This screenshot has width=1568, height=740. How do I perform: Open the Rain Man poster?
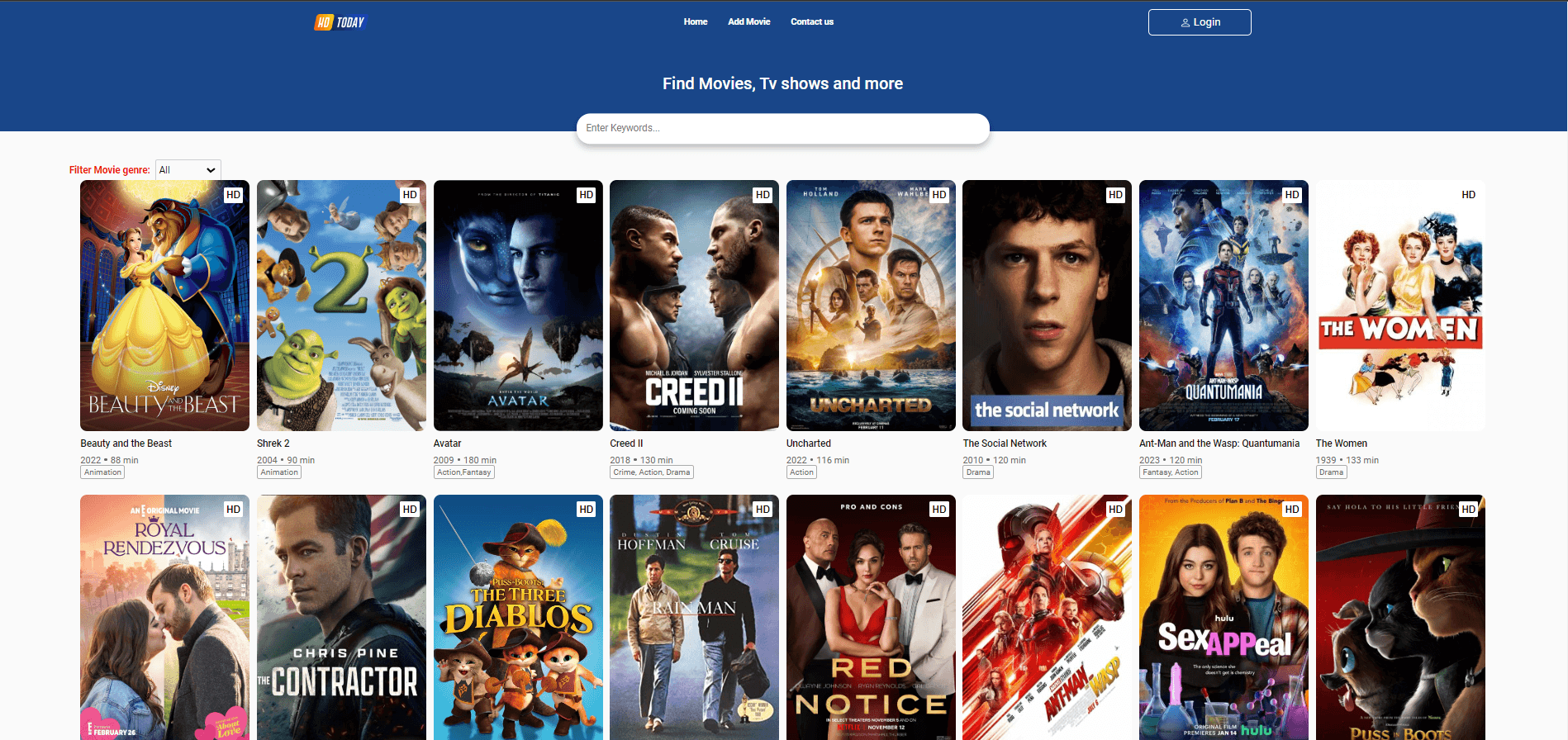click(x=694, y=617)
